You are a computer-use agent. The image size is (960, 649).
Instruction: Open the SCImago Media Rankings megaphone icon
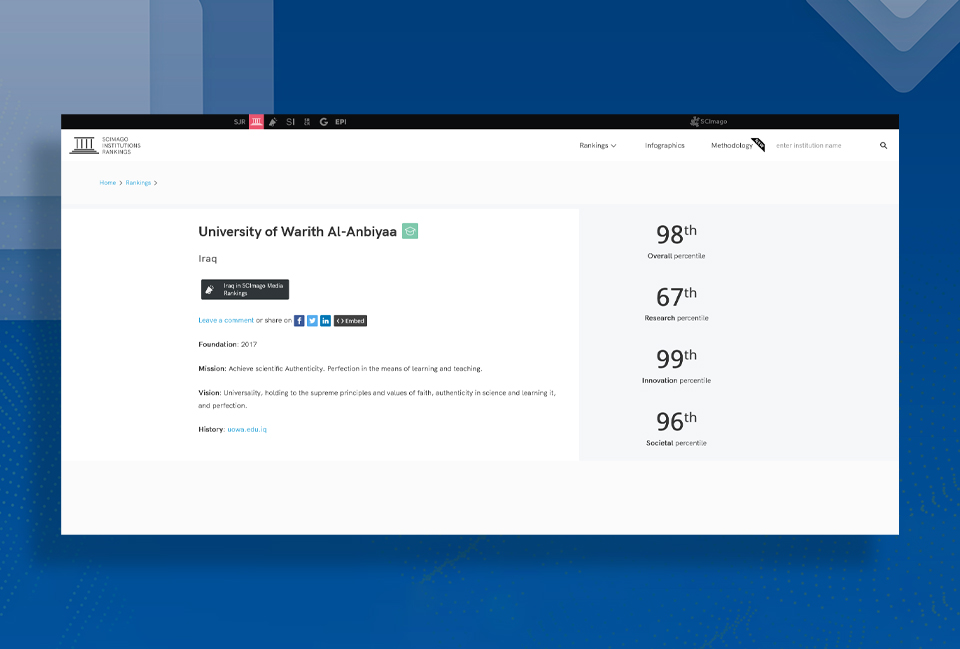(273, 122)
